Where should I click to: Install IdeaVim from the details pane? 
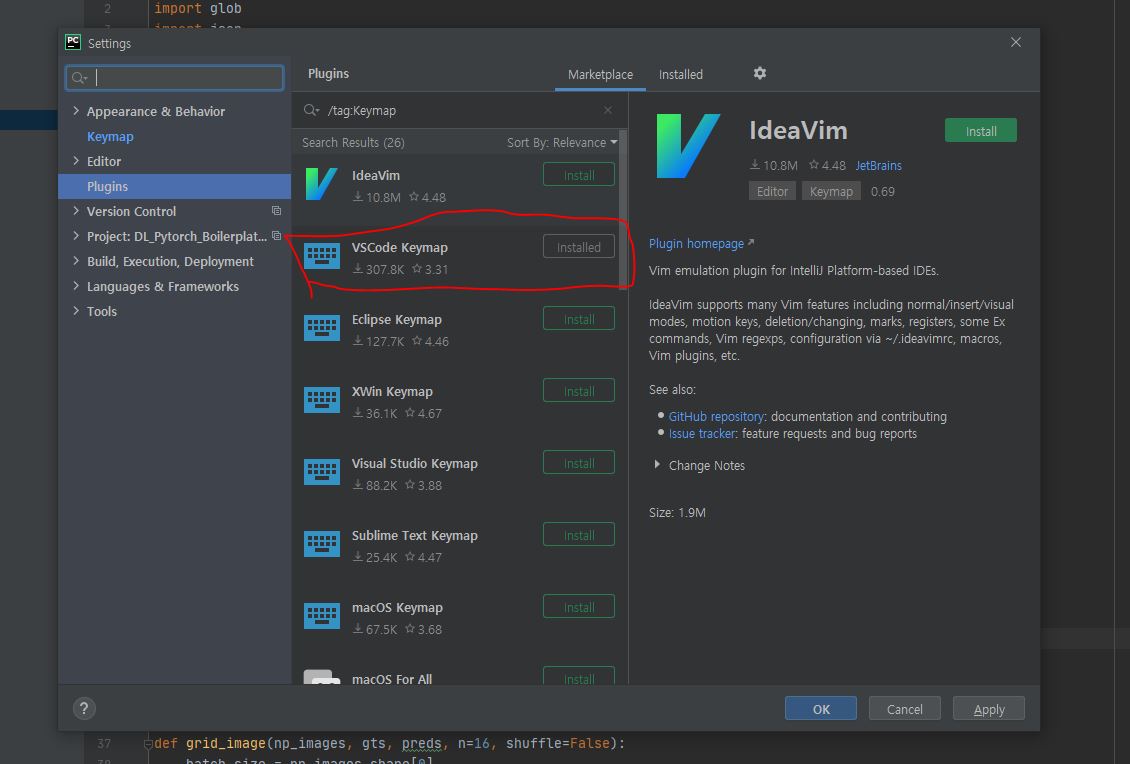click(x=981, y=130)
